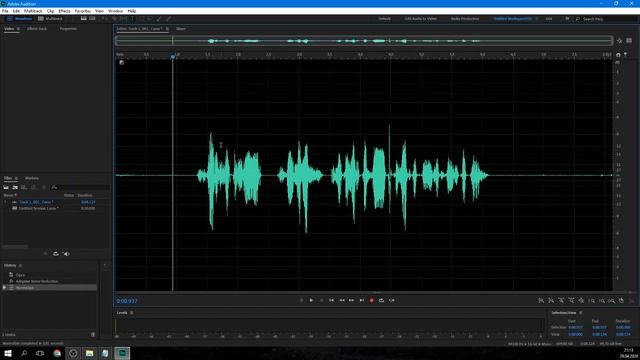This screenshot has width=640, height=360.
Task: Zoom in at the in point
Action: 591,301
